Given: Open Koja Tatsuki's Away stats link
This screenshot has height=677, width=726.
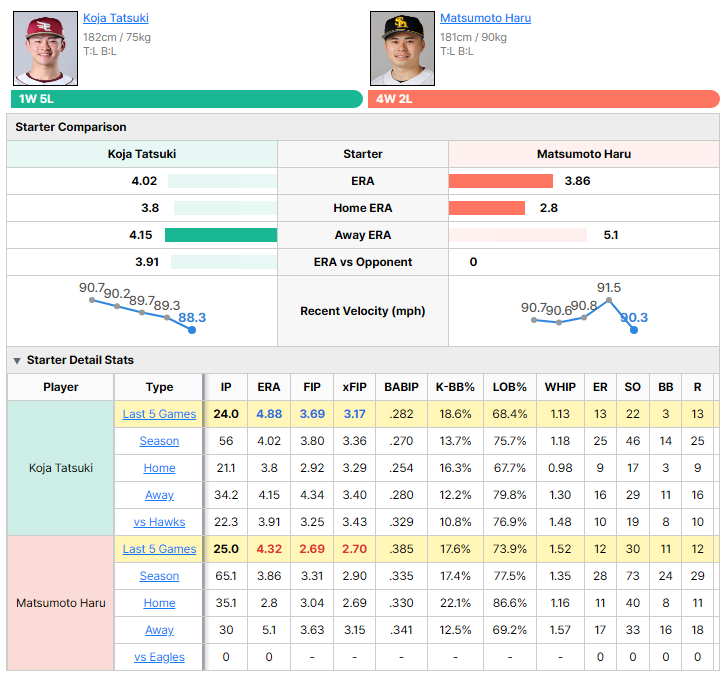Looking at the screenshot, I should click(159, 495).
